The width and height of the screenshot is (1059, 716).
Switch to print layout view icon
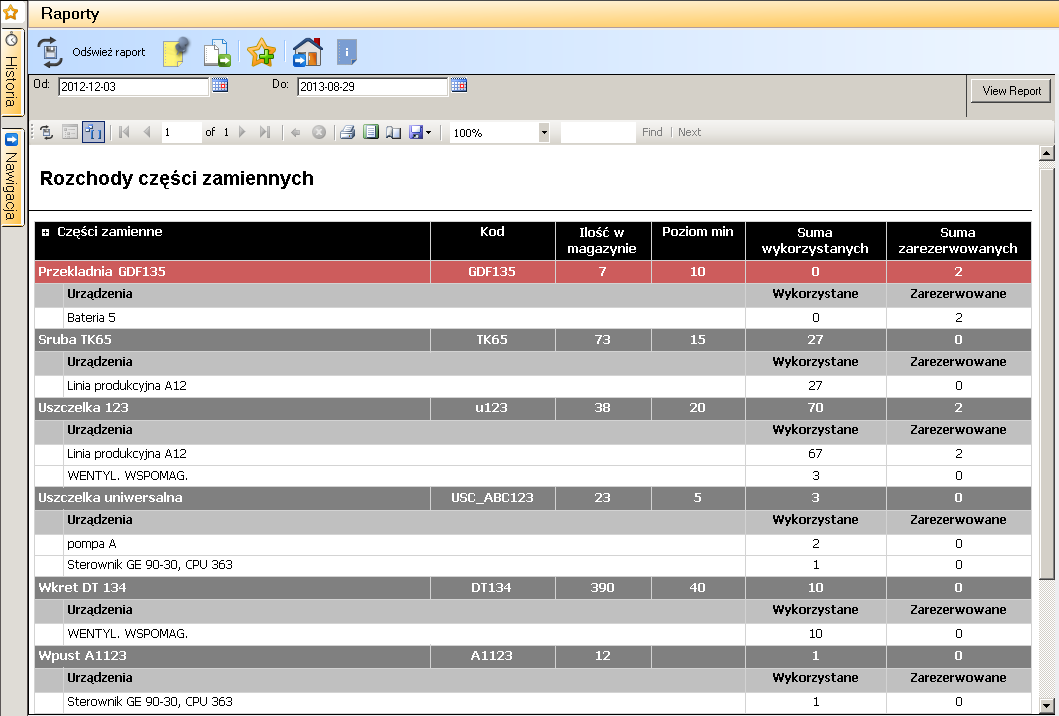pyautogui.click(x=371, y=132)
